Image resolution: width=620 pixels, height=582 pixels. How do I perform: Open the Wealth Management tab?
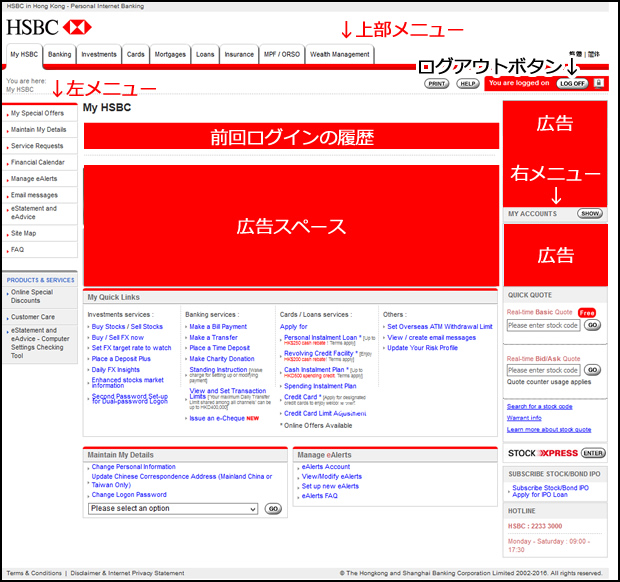click(x=340, y=54)
